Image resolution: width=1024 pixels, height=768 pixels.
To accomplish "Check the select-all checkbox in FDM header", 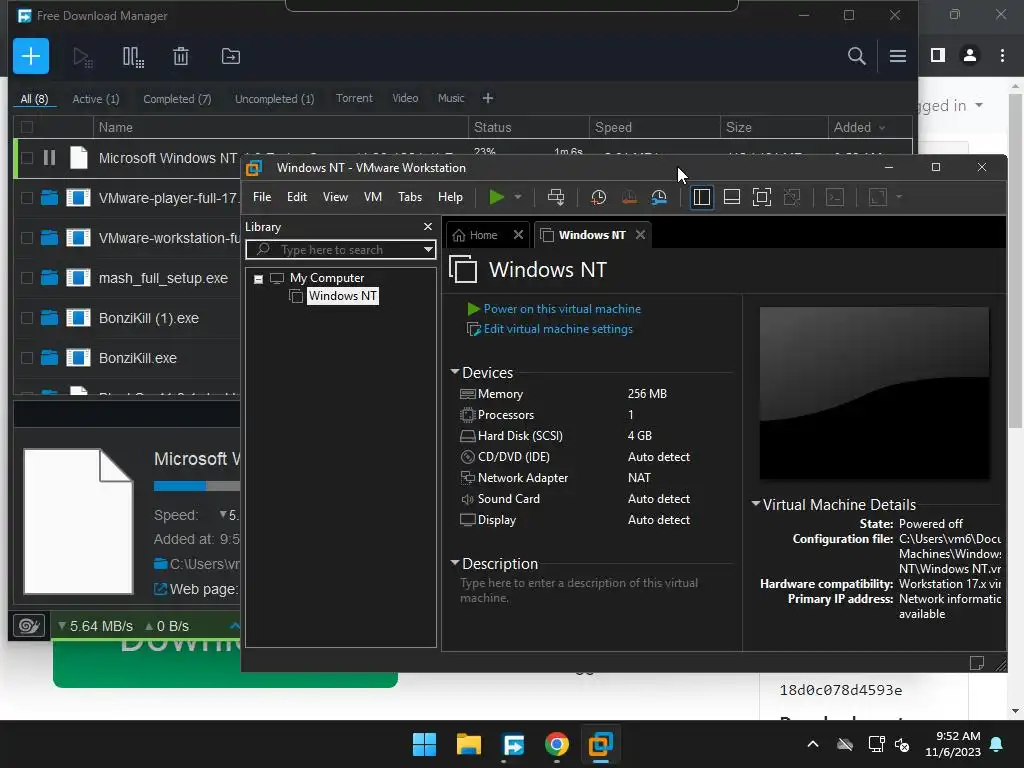I will 27,127.
